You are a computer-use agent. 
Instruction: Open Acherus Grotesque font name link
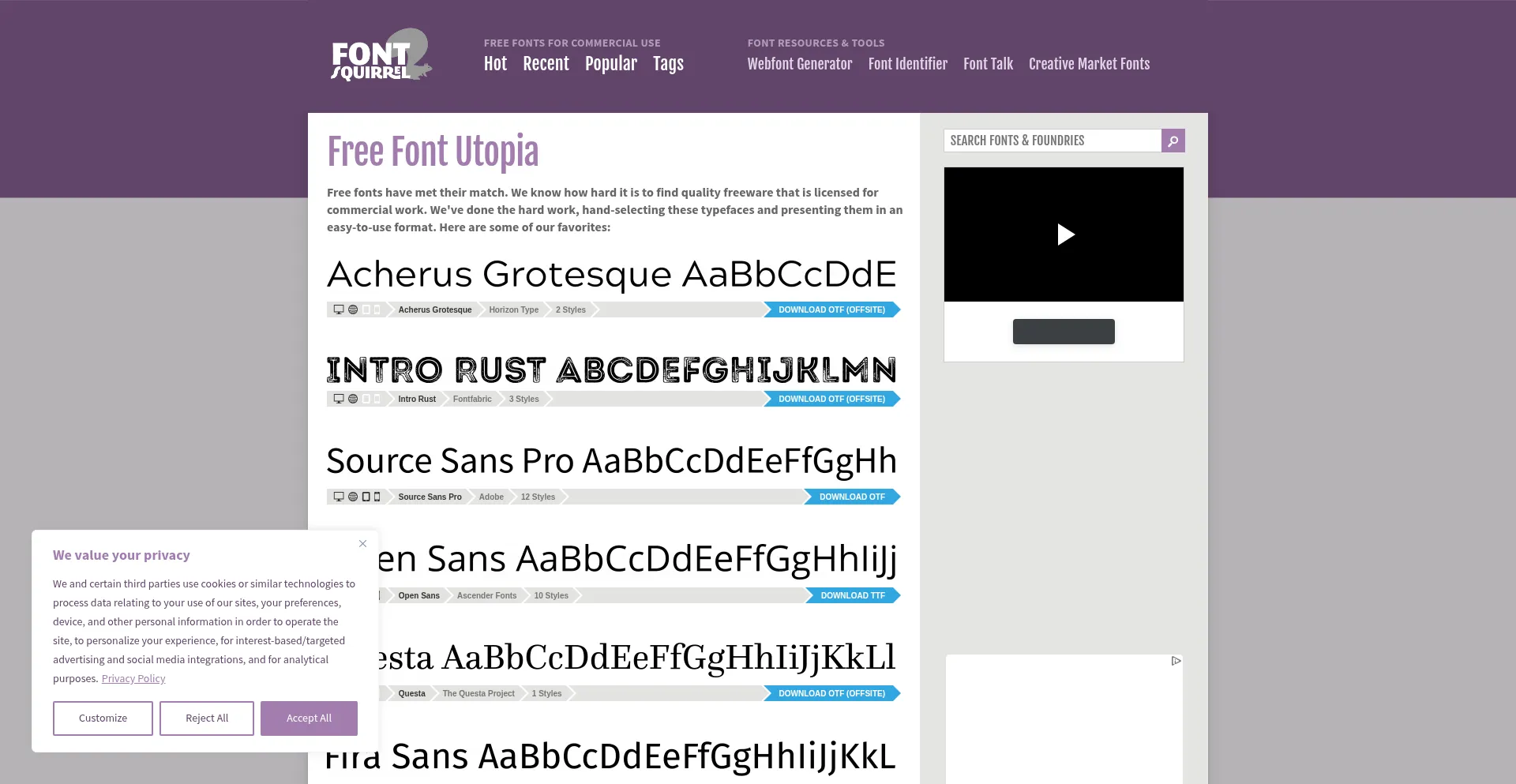tap(435, 309)
